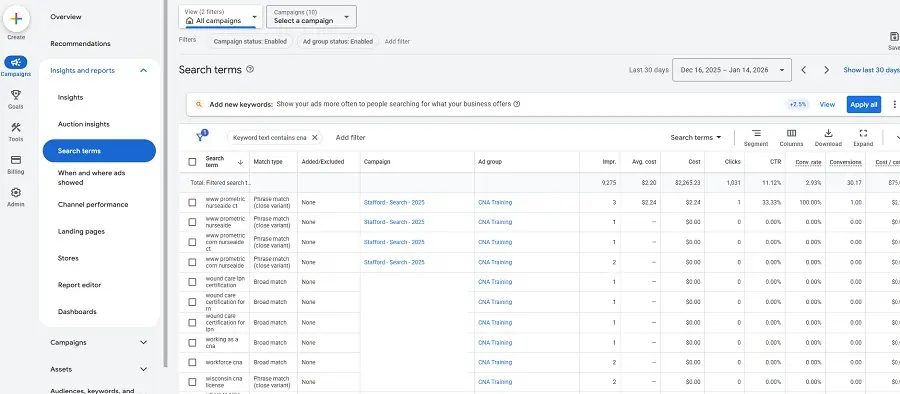Open Recommendations in the sidebar

[80, 44]
